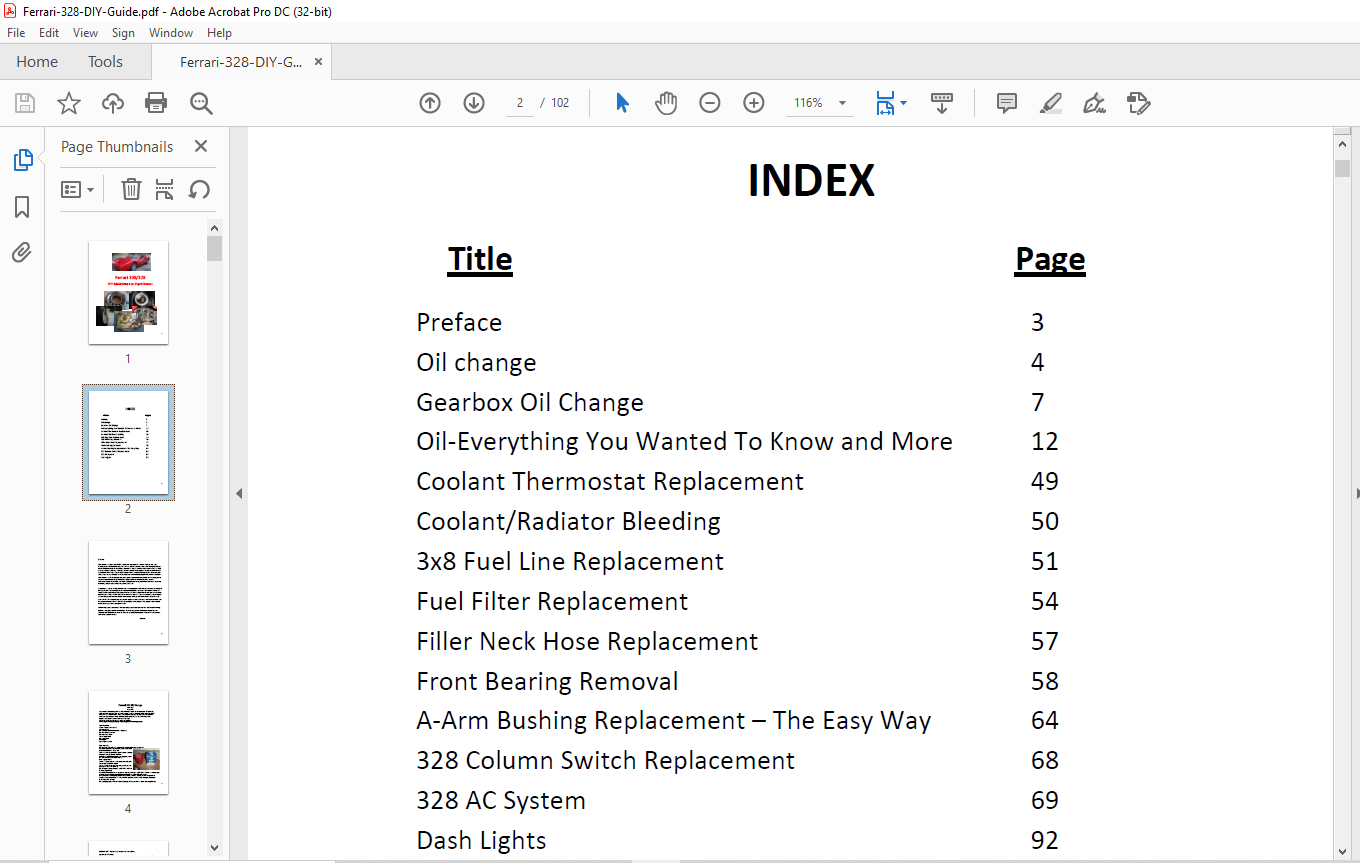Image resolution: width=1360 pixels, height=863 pixels.
Task: Open the Help menu
Action: (219, 33)
